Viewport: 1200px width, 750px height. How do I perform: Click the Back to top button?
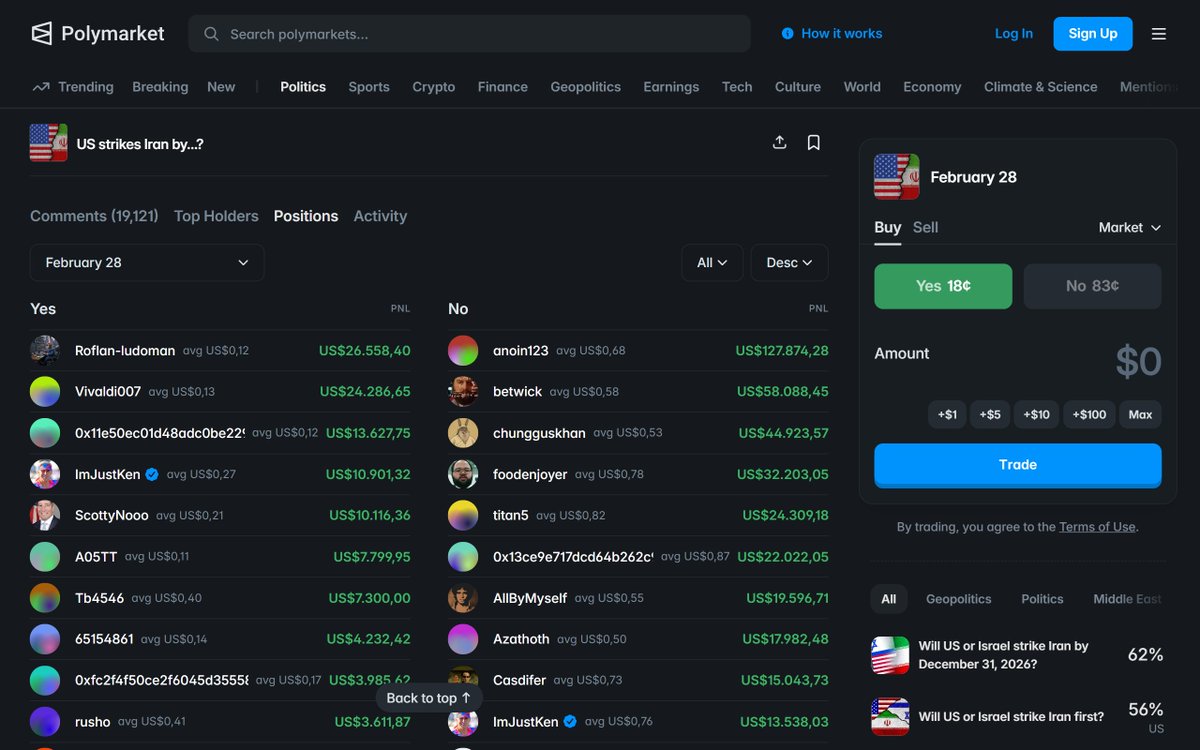(x=429, y=697)
